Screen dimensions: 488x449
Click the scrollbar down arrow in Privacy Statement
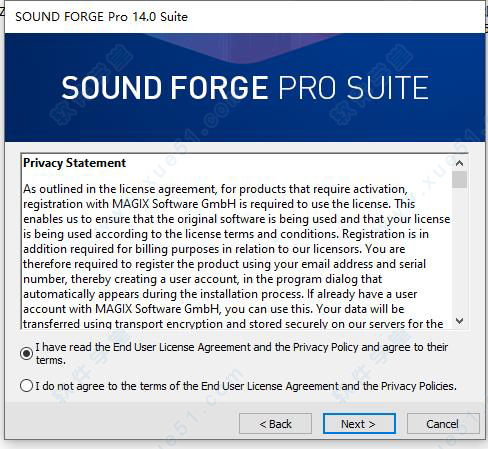point(460,321)
